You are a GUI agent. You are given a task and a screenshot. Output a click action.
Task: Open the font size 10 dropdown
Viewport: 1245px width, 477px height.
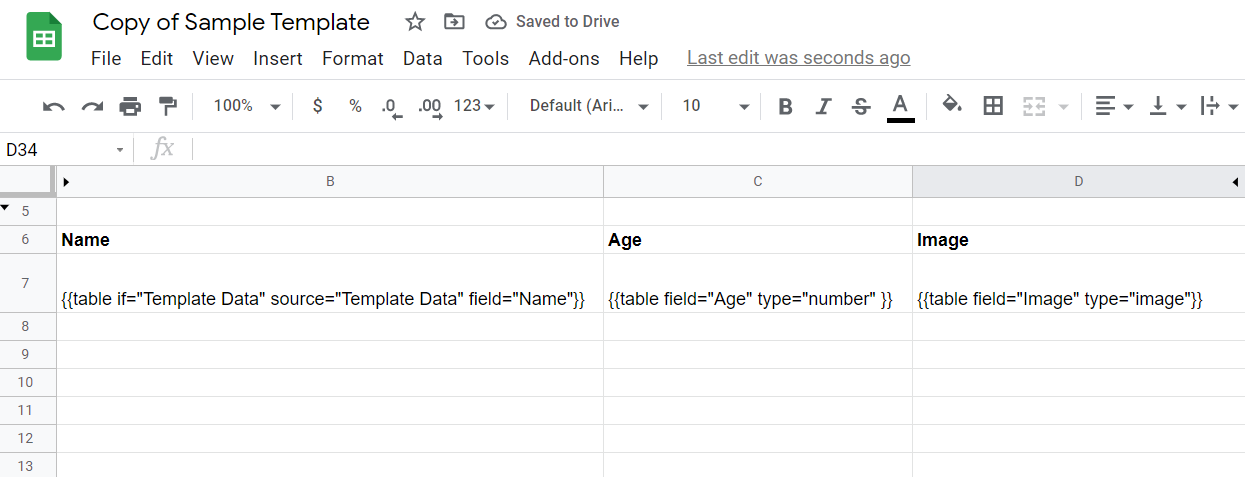coord(714,106)
